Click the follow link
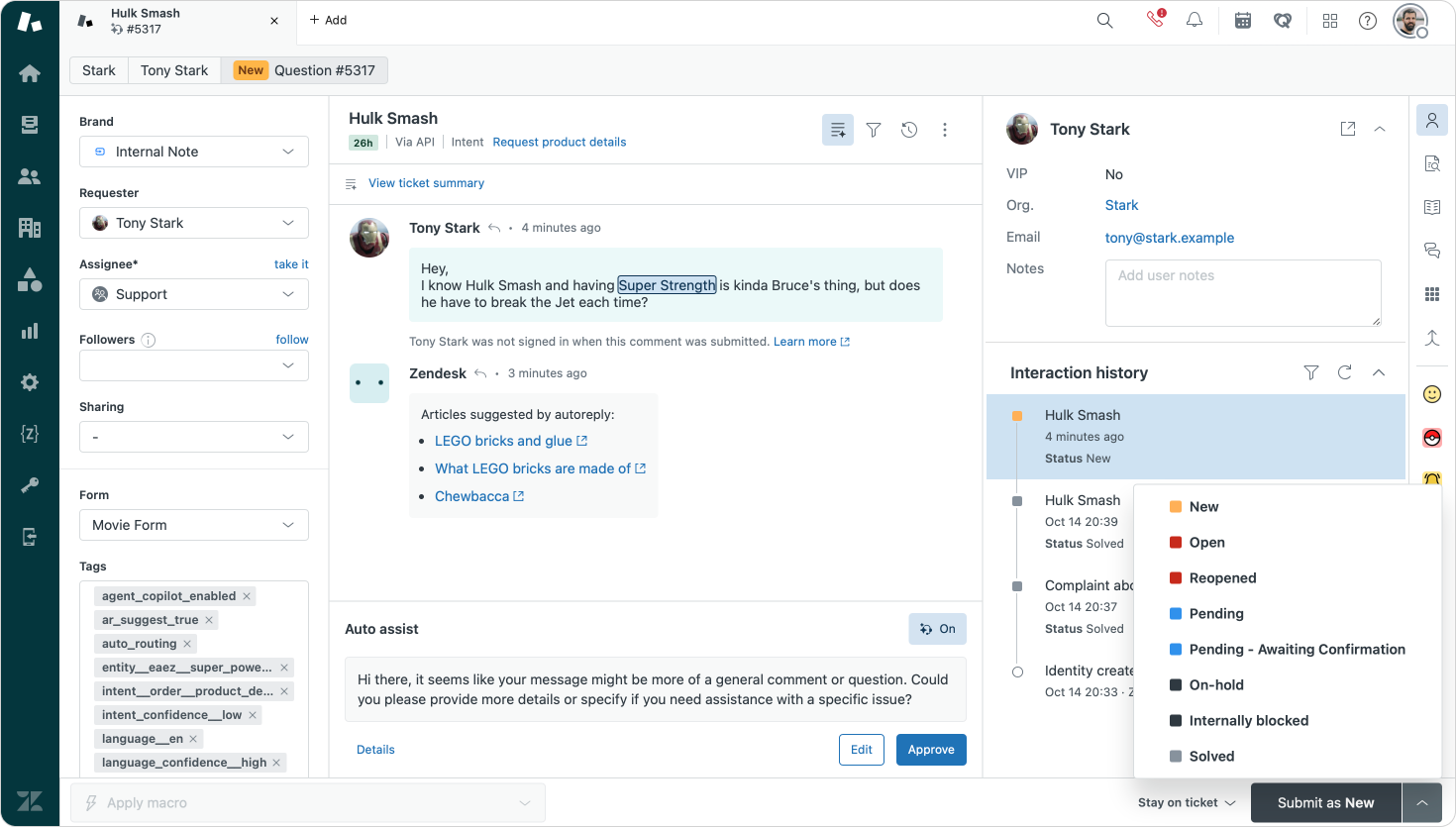Image resolution: width=1456 pixels, height=827 pixels. coord(292,340)
